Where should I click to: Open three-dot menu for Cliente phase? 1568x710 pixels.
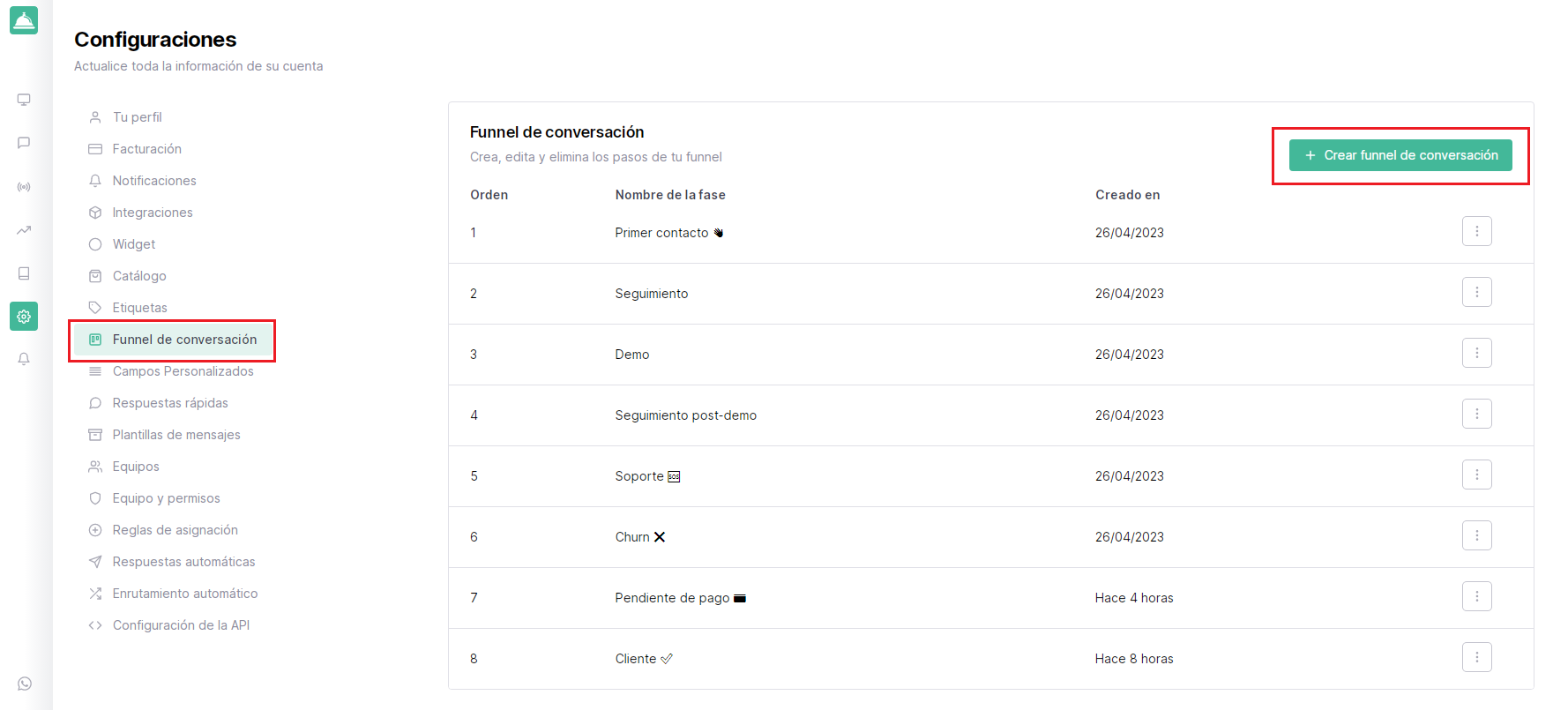(x=1476, y=657)
